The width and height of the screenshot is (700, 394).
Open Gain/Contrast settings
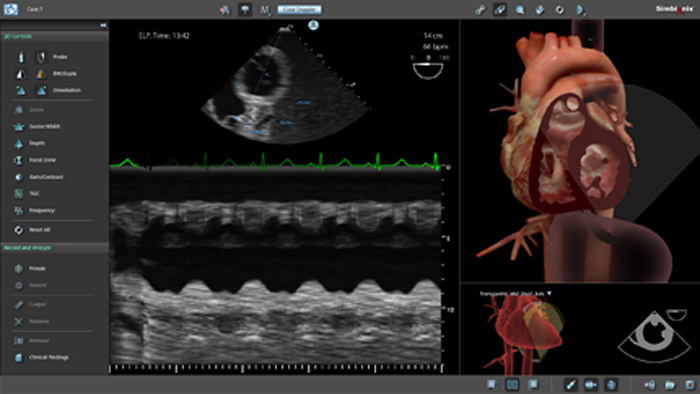click(19, 177)
